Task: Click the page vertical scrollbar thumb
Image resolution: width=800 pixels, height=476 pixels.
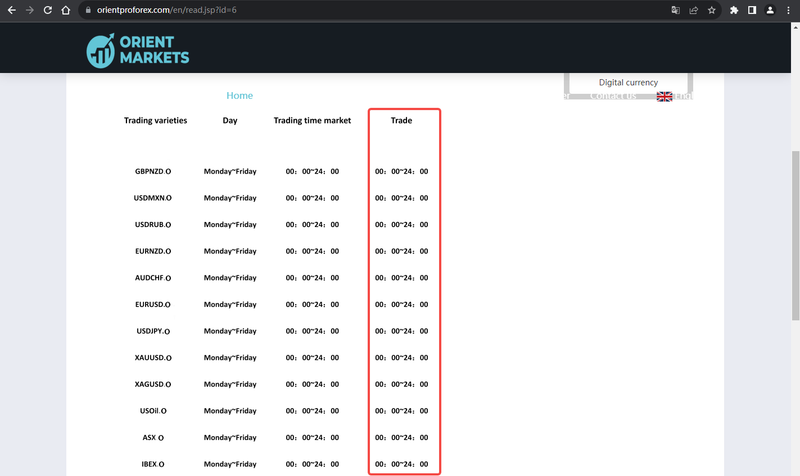Action: 795,236
